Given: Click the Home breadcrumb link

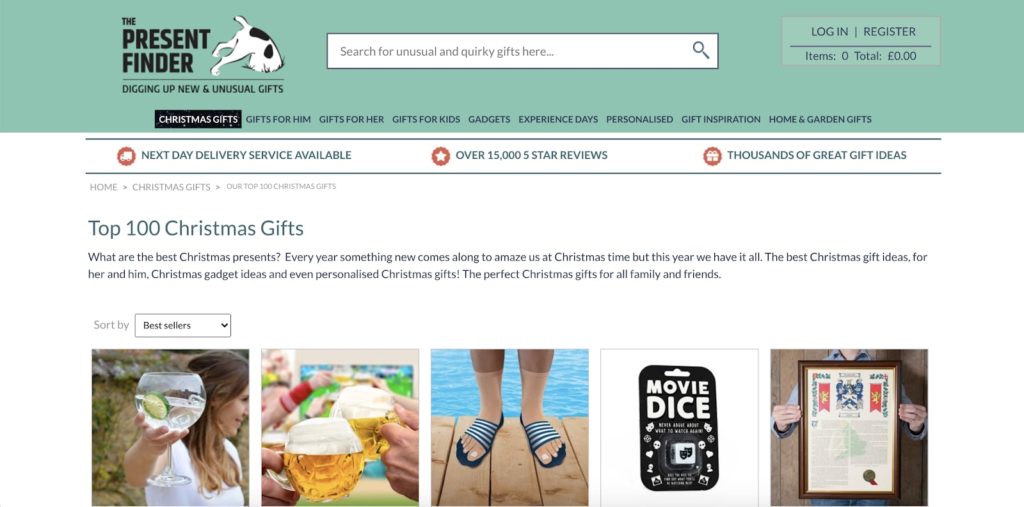Looking at the screenshot, I should tap(103, 187).
